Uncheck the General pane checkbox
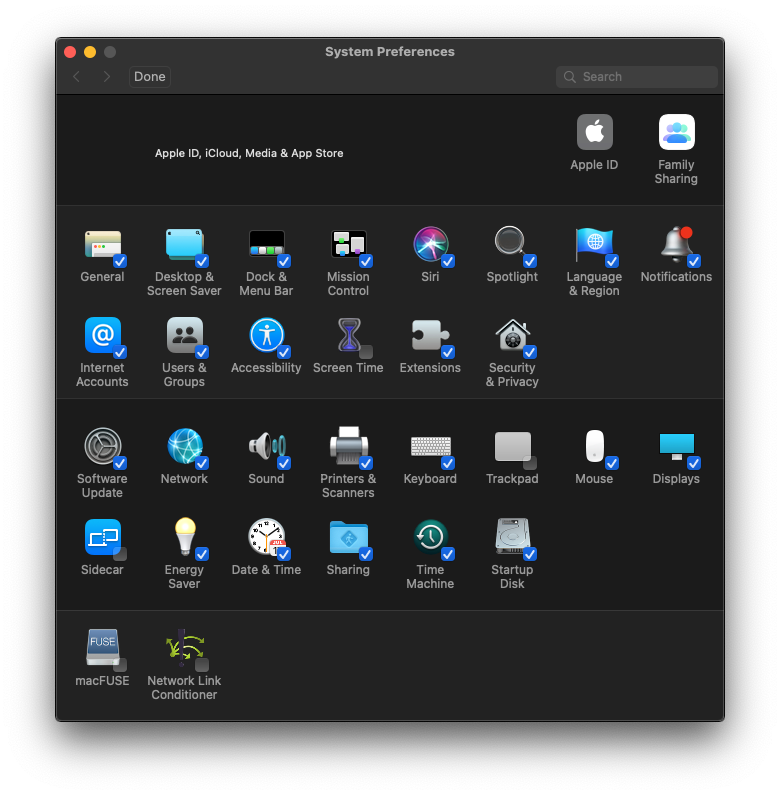 point(120,261)
